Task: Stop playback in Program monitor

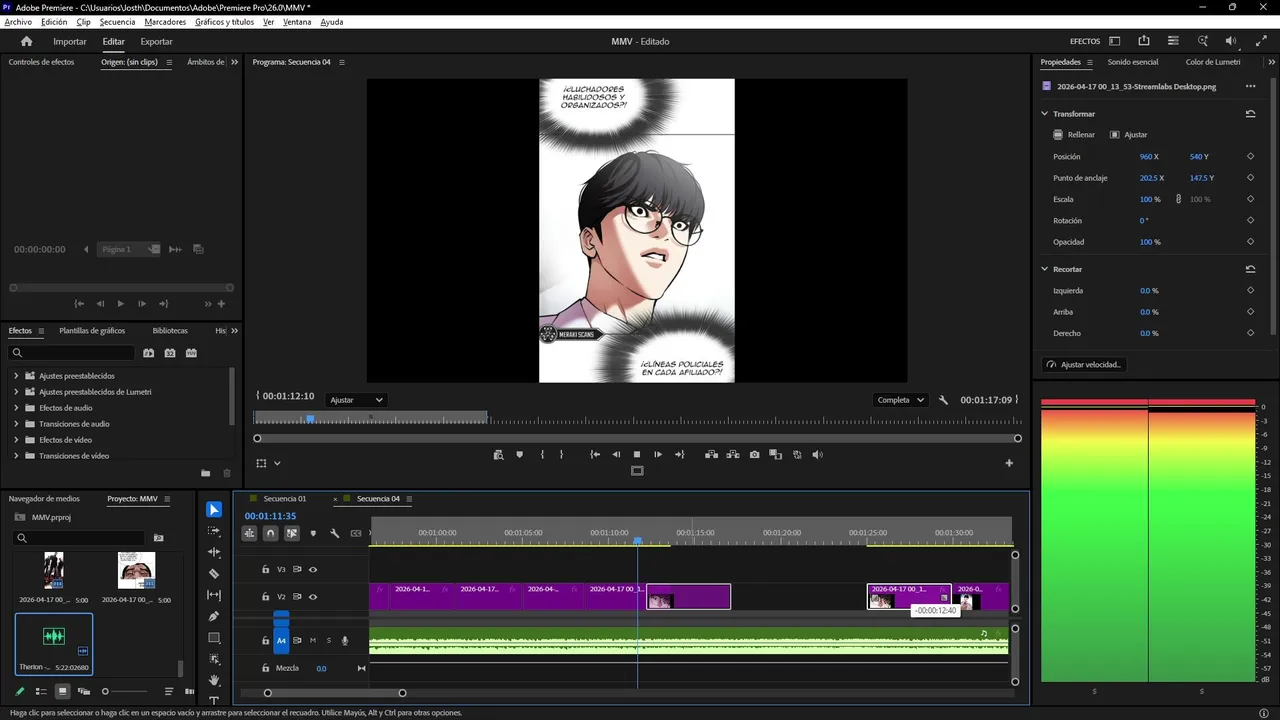Action: coord(637,454)
